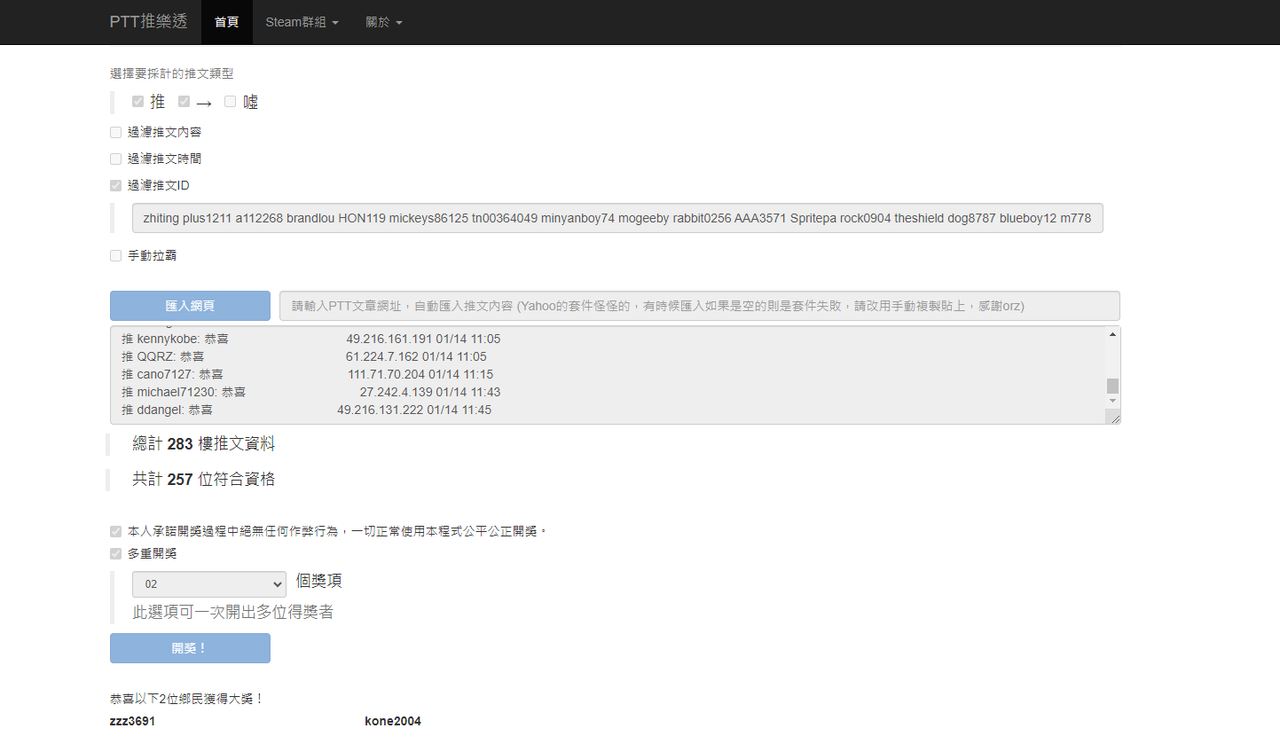1280x742 pixels.
Task: Click the cano7127 comment row
Action: pos(307,374)
